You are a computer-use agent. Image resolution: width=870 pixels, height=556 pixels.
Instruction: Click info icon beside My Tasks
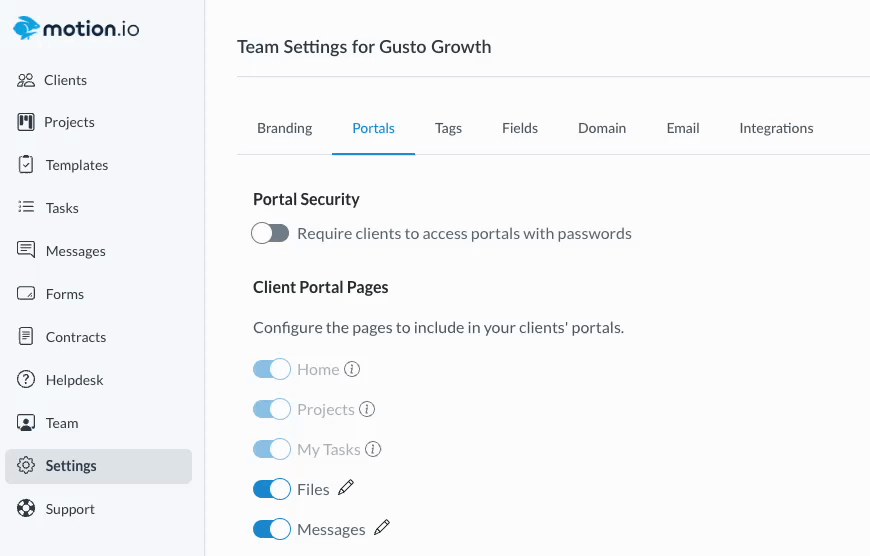pyautogui.click(x=373, y=449)
